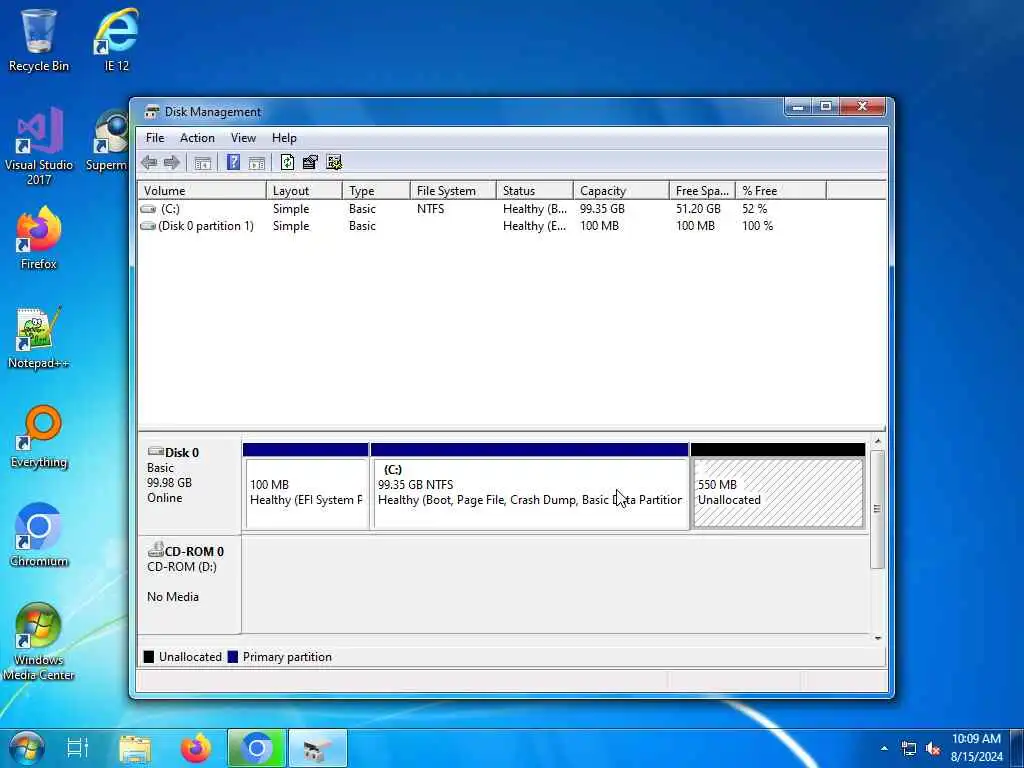This screenshot has width=1024, height=768.
Task: Click the Type column header
Action: click(x=376, y=191)
